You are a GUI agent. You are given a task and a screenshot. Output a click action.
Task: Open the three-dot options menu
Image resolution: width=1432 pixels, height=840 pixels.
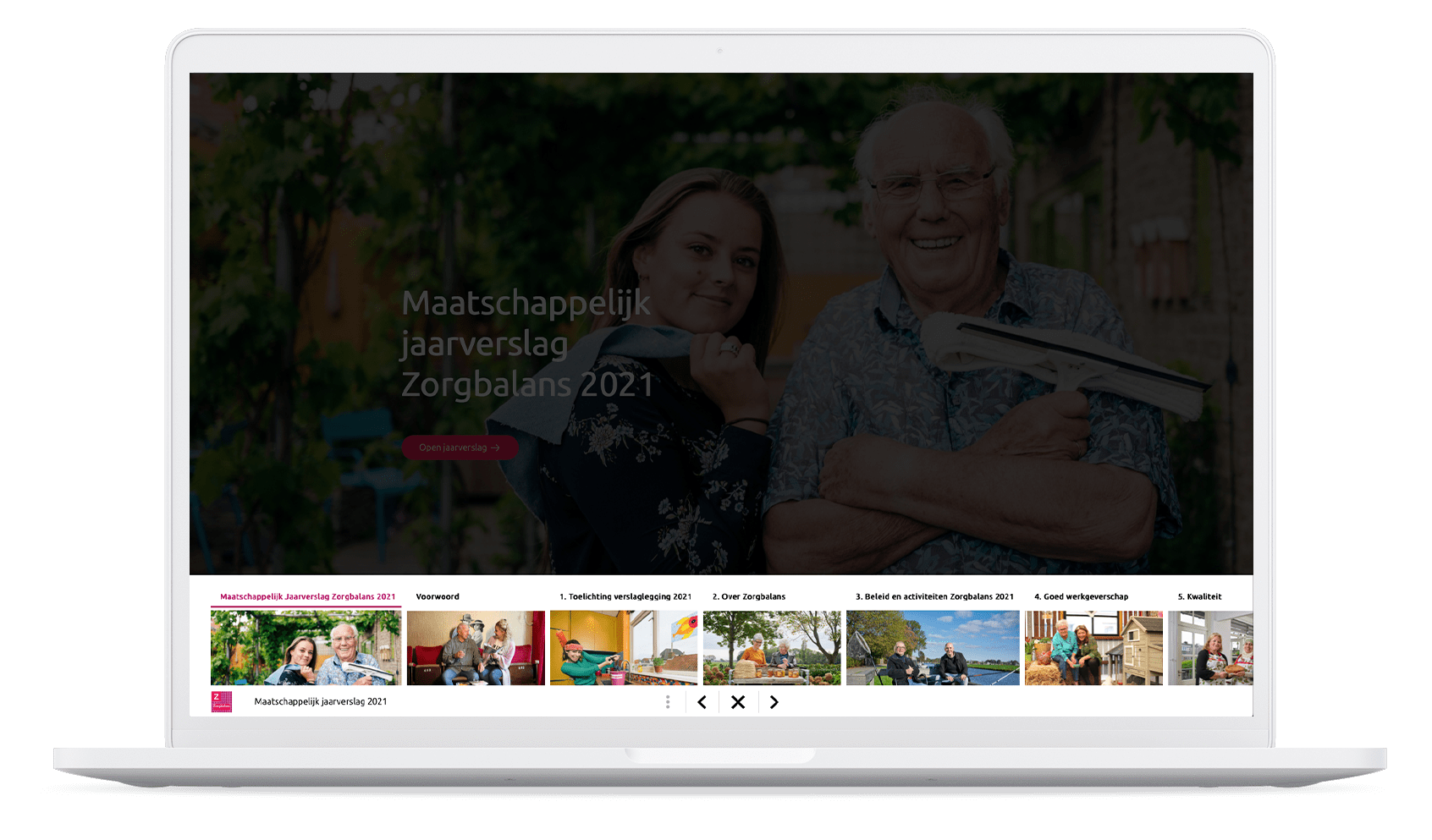668,702
